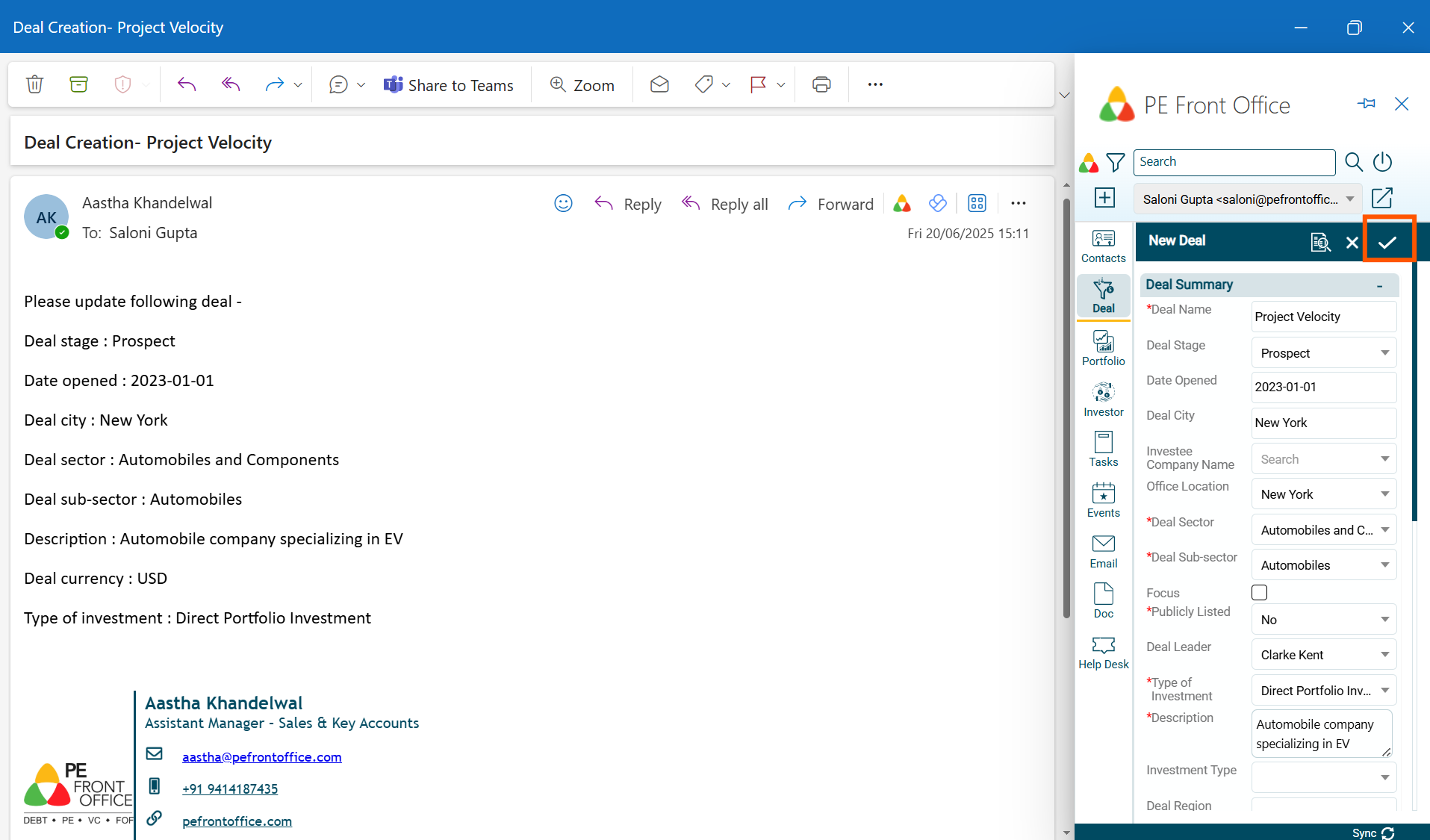The image size is (1430, 840).
Task: Click the Reply all button
Action: pos(725,204)
